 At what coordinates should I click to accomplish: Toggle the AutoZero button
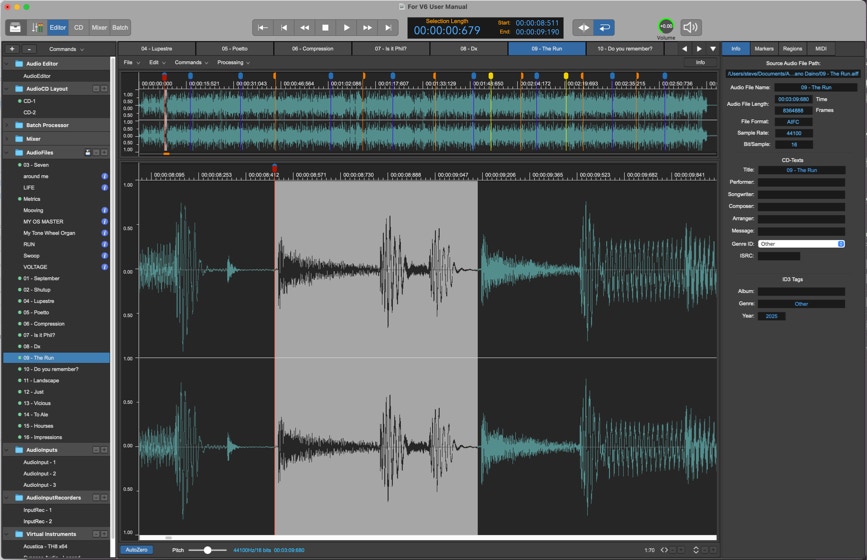coord(136,550)
